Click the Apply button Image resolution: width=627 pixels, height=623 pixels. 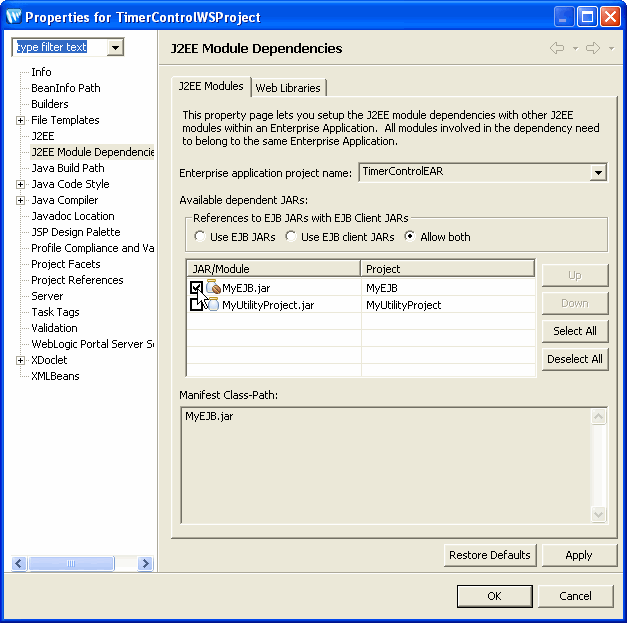[579, 555]
